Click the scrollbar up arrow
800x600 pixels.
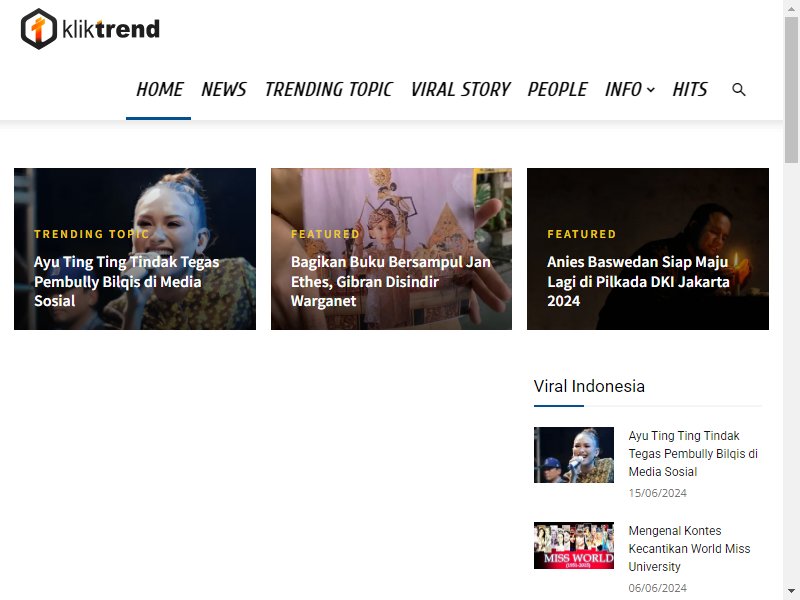(x=791, y=8)
